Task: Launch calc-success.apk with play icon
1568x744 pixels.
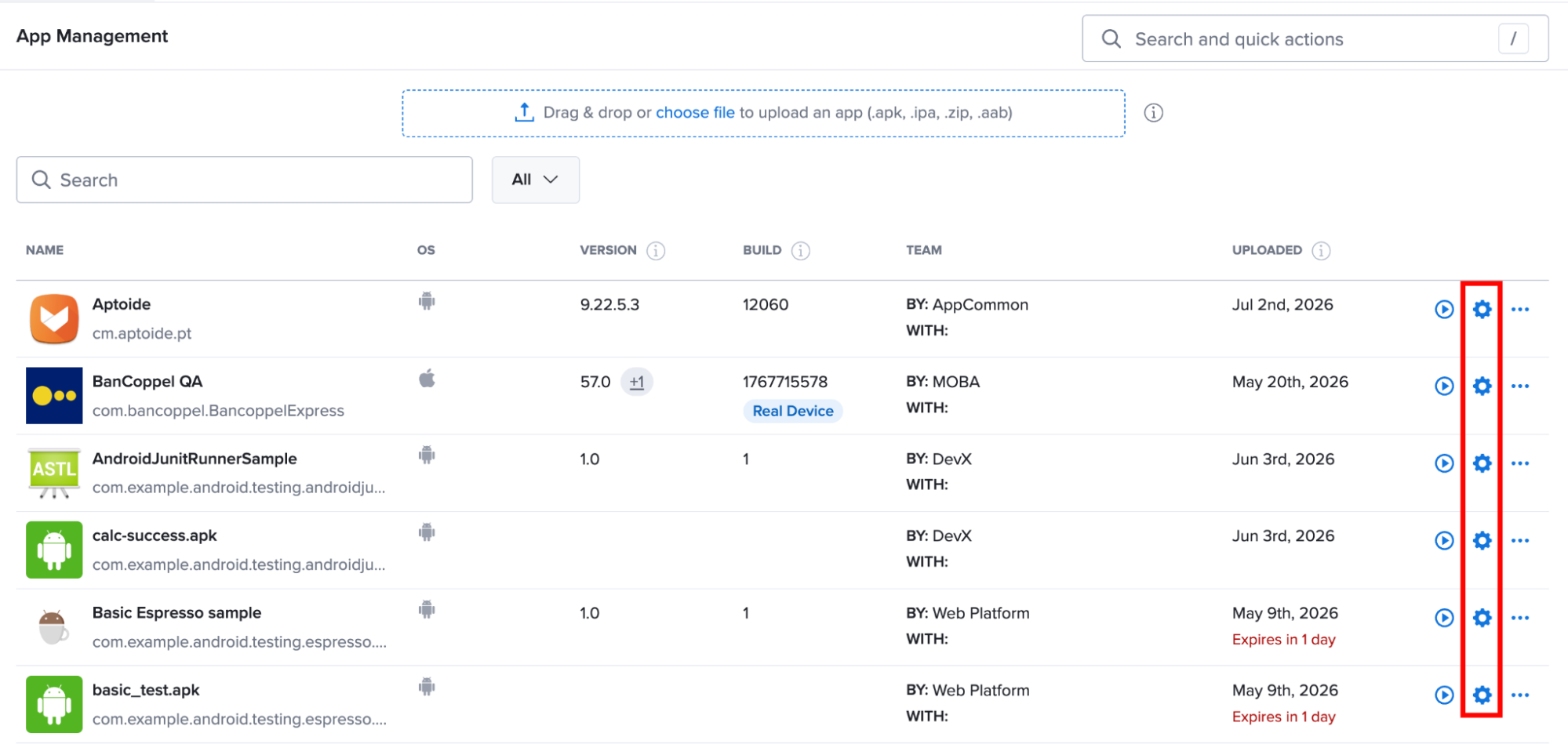Action: tap(1443, 541)
